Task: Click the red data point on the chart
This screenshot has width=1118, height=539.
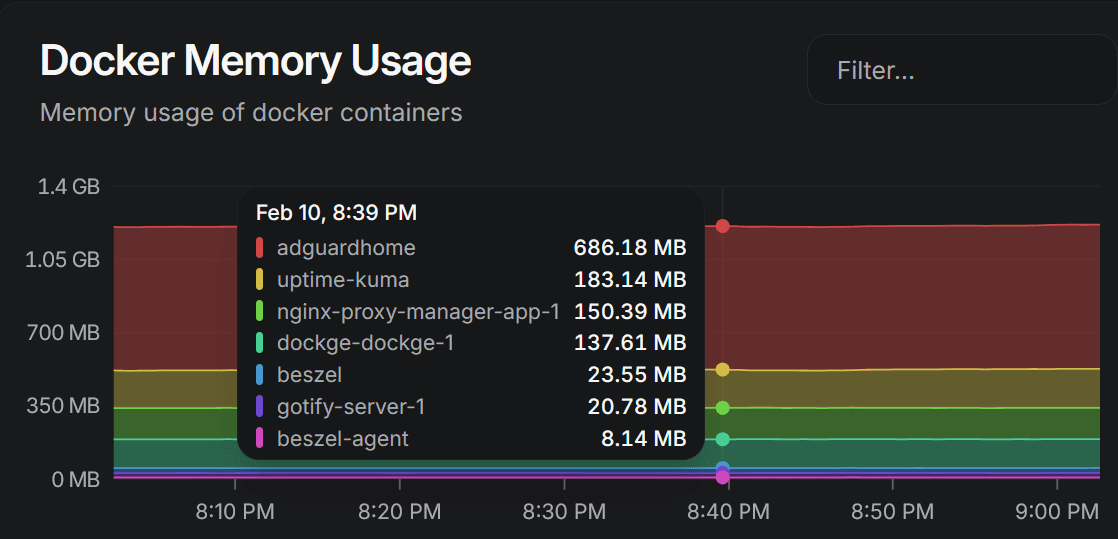Action: click(723, 226)
